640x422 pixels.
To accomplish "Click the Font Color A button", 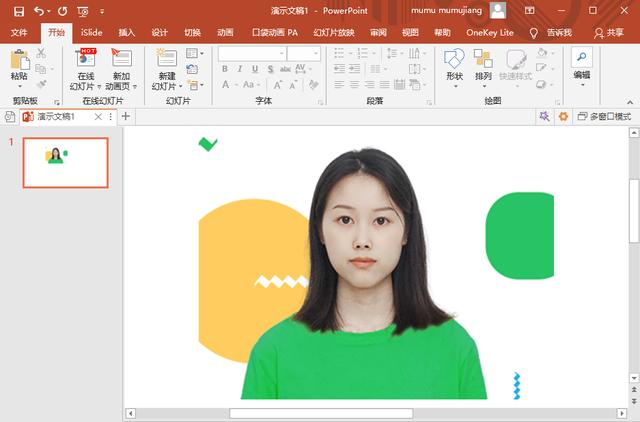I will point(225,85).
